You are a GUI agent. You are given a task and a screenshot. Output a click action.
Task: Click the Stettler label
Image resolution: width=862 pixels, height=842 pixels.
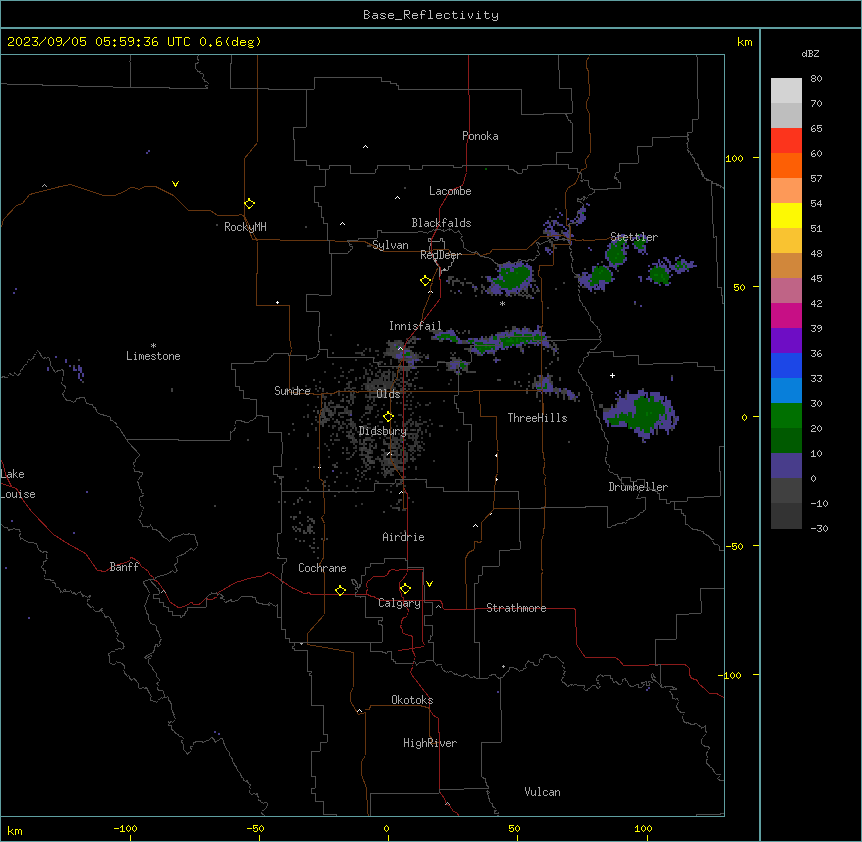click(634, 237)
